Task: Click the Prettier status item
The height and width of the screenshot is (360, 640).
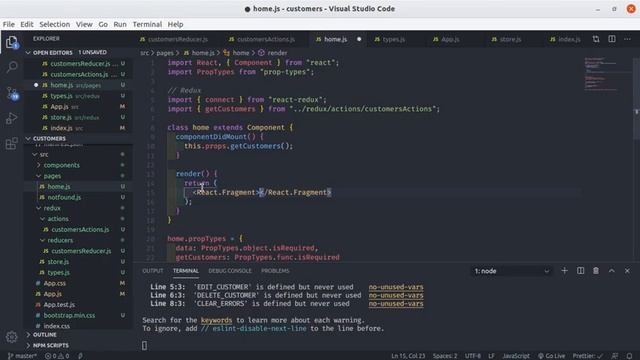Action: [x=588, y=356]
